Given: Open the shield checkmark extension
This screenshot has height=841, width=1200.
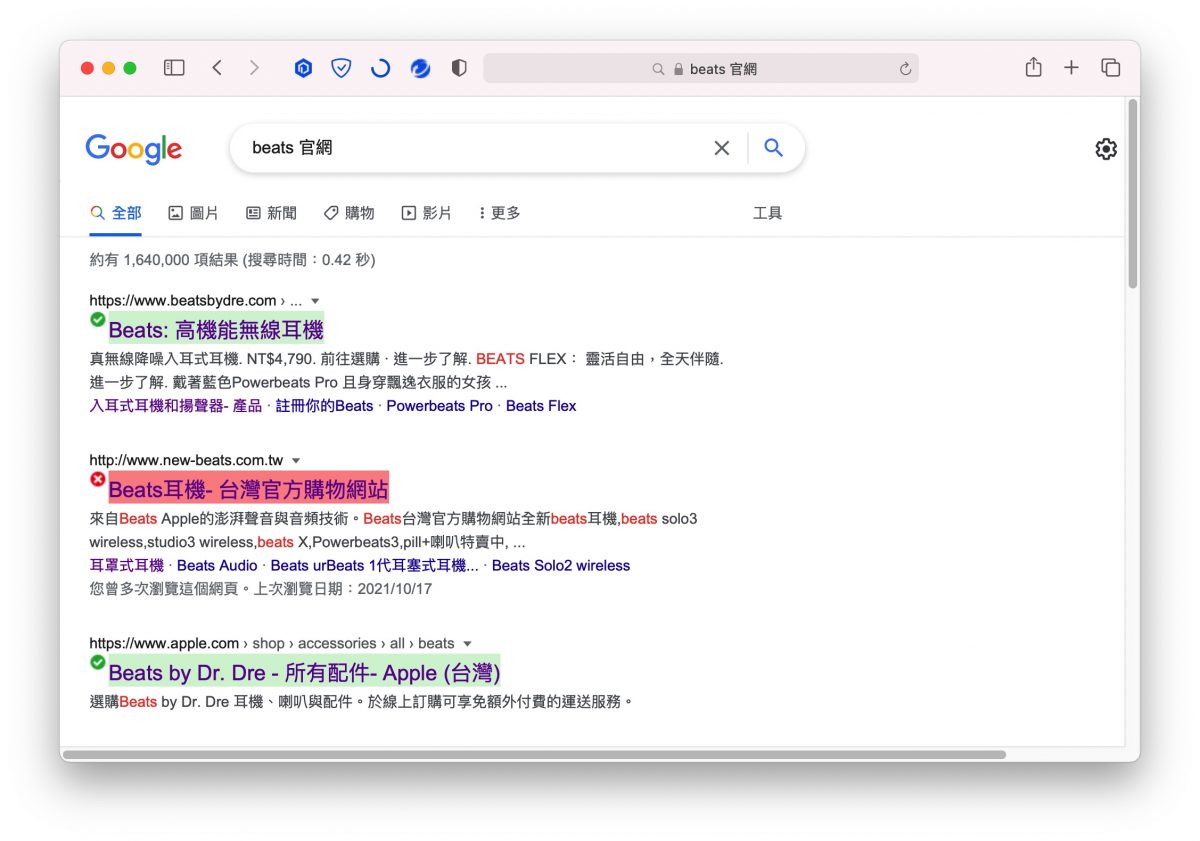Looking at the screenshot, I should click(341, 68).
